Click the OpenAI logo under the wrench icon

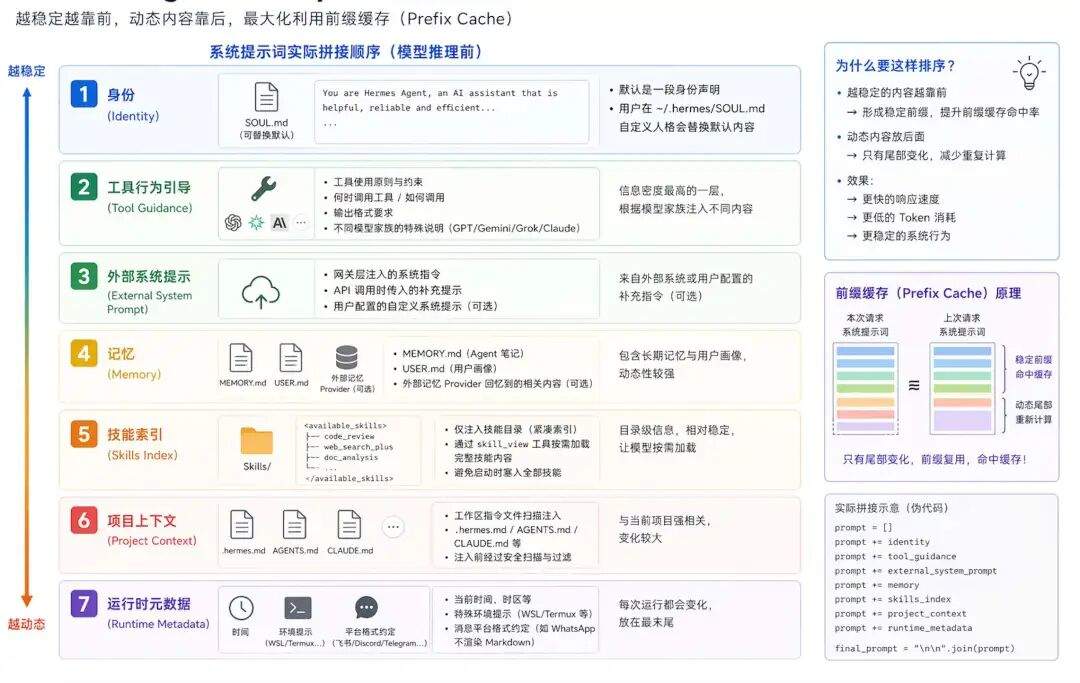[235, 222]
